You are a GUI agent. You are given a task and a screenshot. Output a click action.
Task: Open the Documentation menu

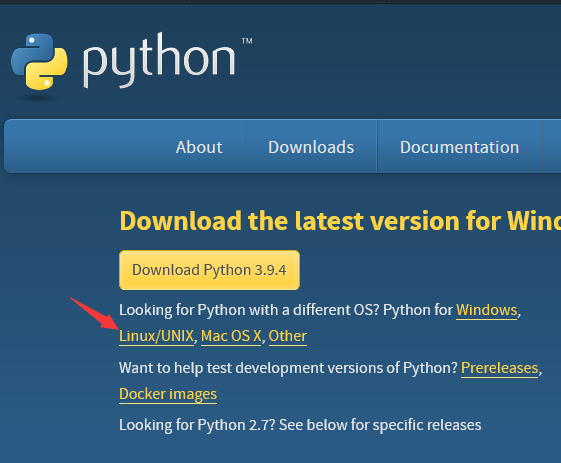coord(459,147)
